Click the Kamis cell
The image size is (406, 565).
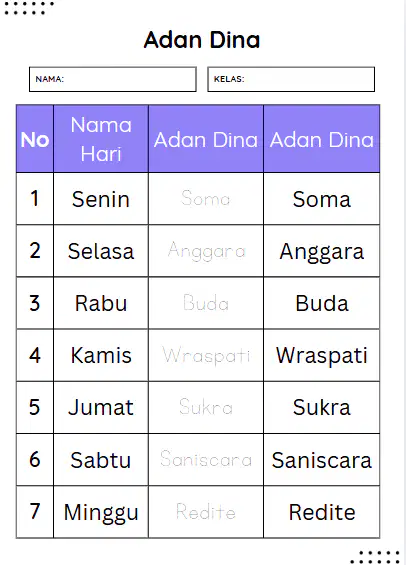click(101, 355)
